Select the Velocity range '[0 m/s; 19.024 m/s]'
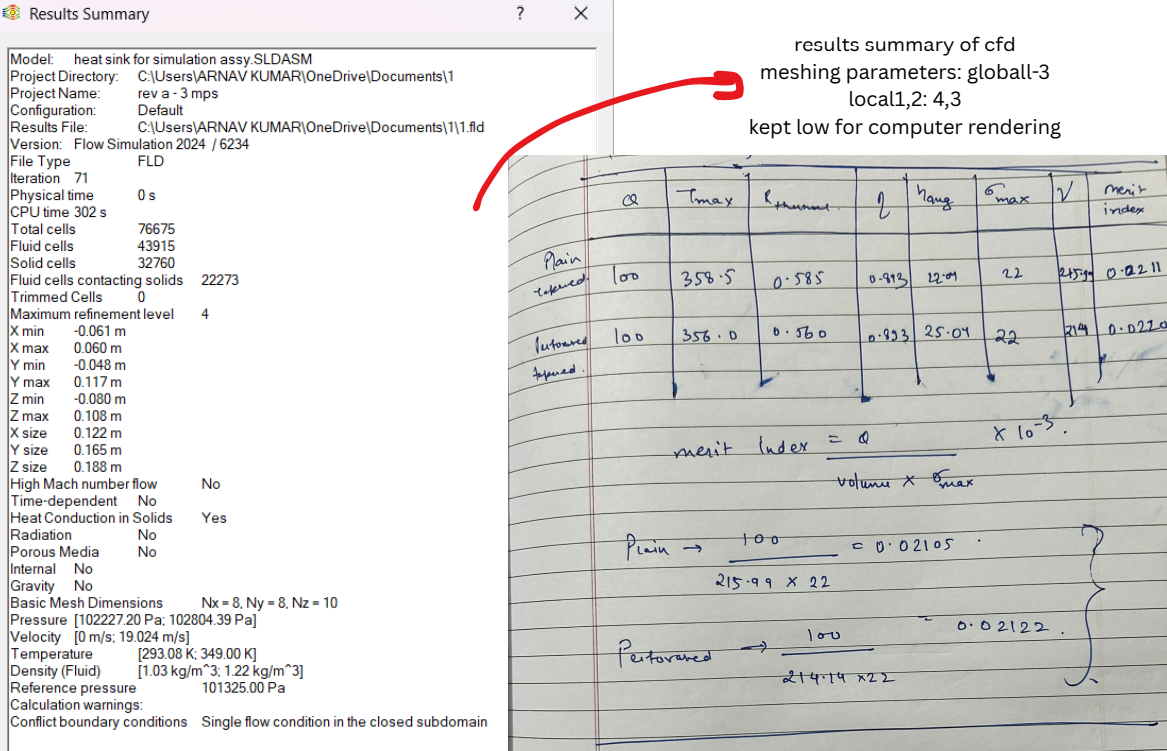 pyautogui.click(x=132, y=637)
